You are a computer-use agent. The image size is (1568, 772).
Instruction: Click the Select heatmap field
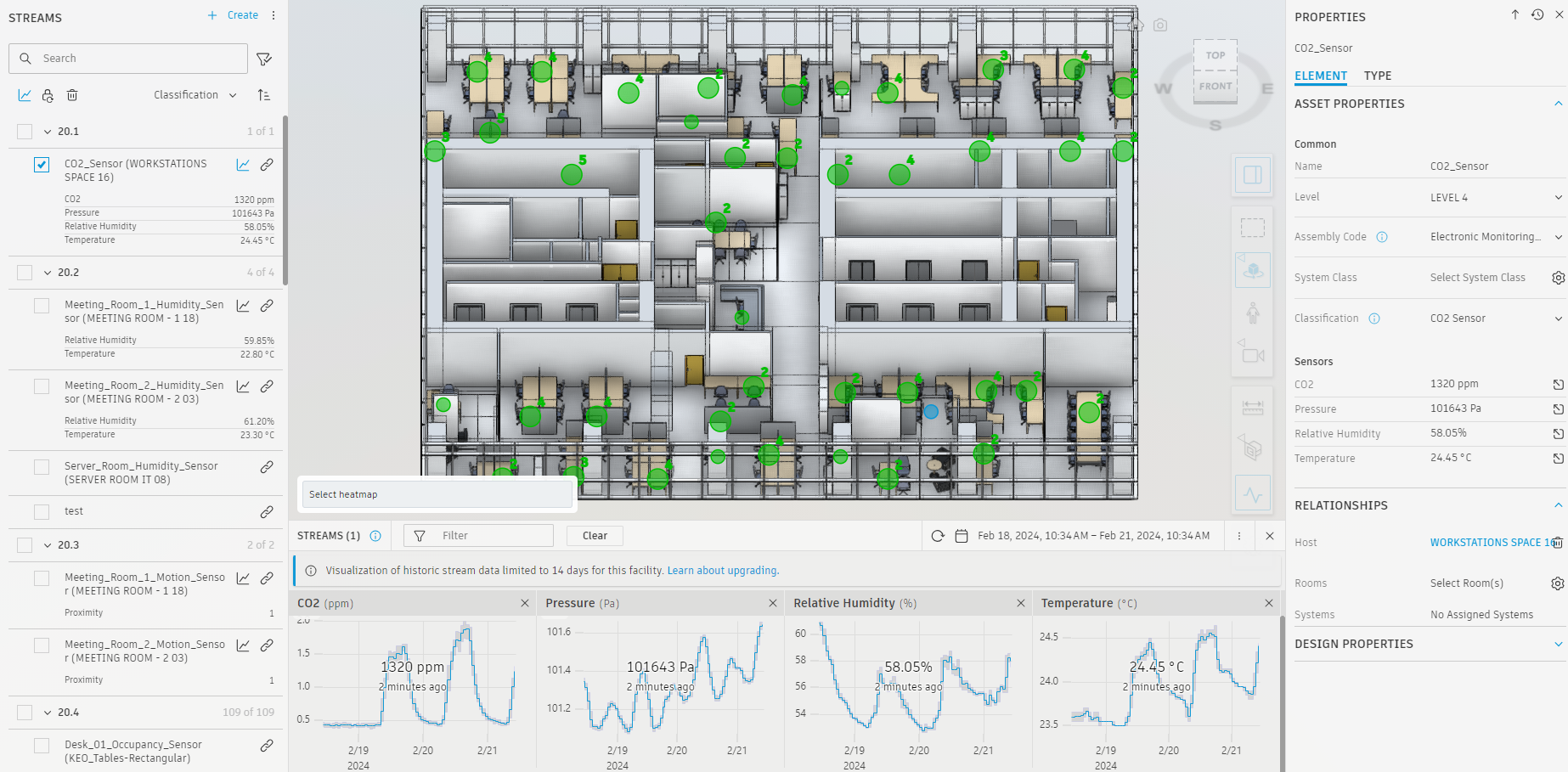click(x=437, y=494)
